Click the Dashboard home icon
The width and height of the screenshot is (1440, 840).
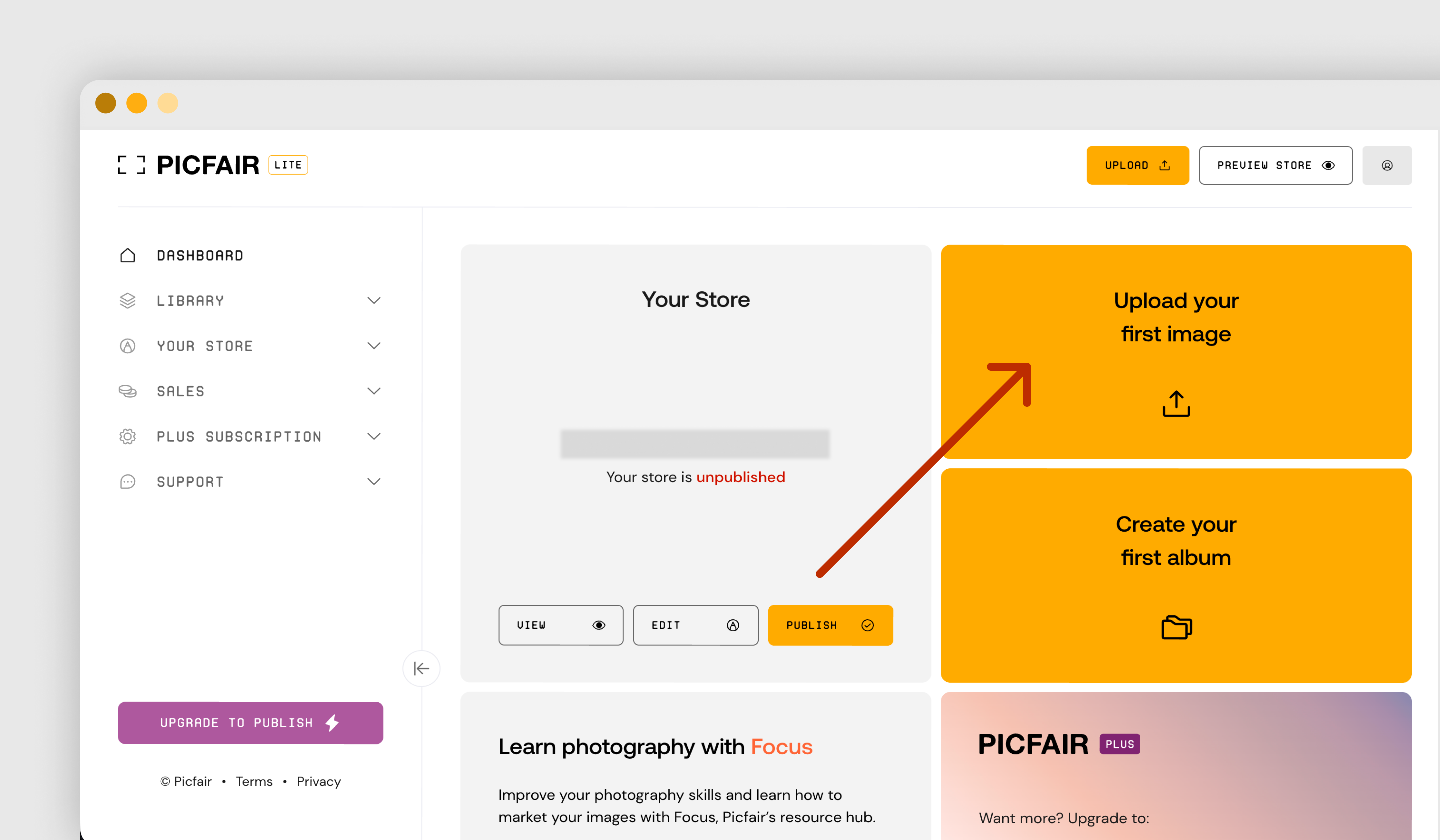[x=128, y=255]
